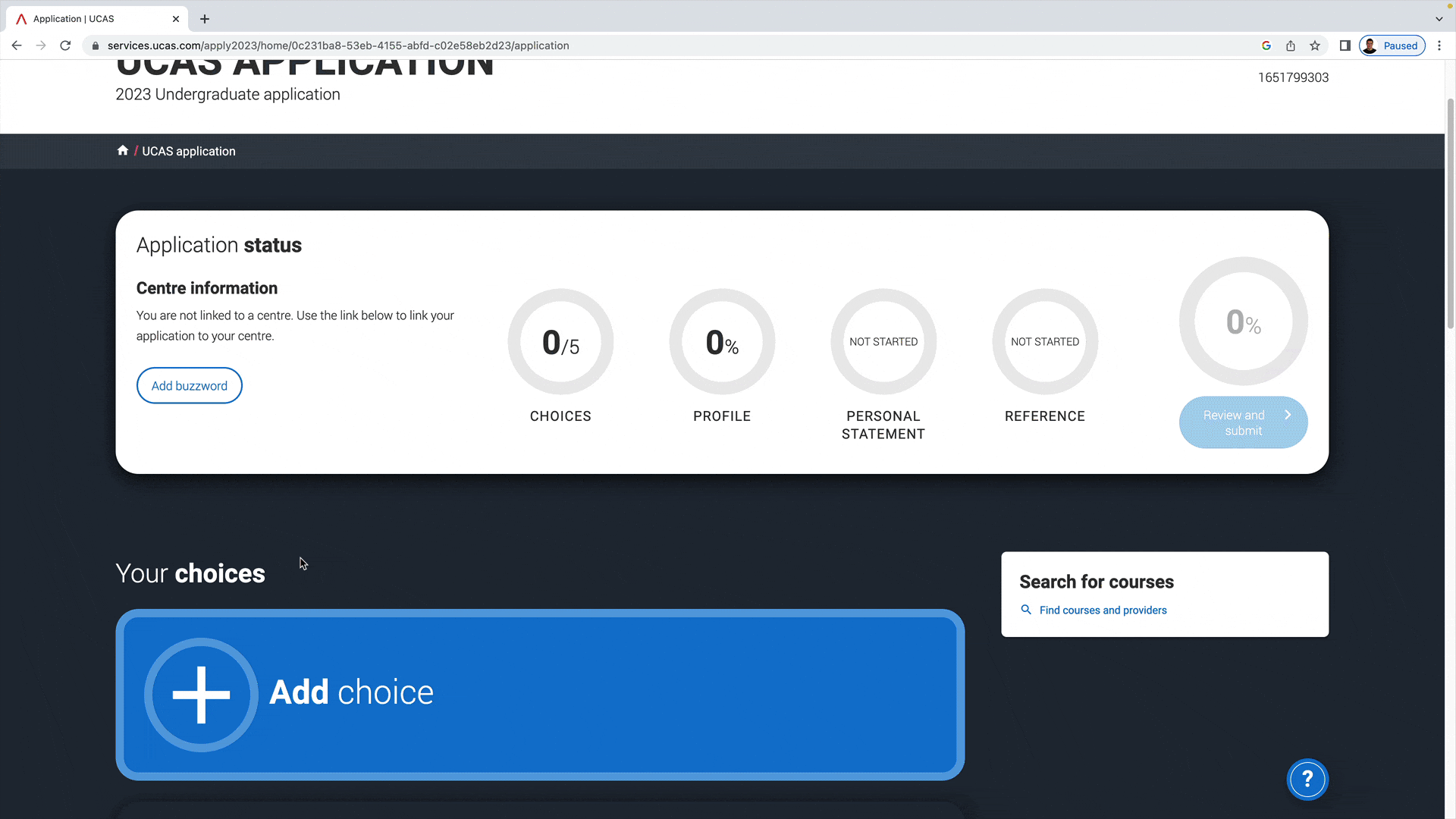The height and width of the screenshot is (819, 1456).
Task: Open the Paused profile button
Action: tap(1392, 45)
